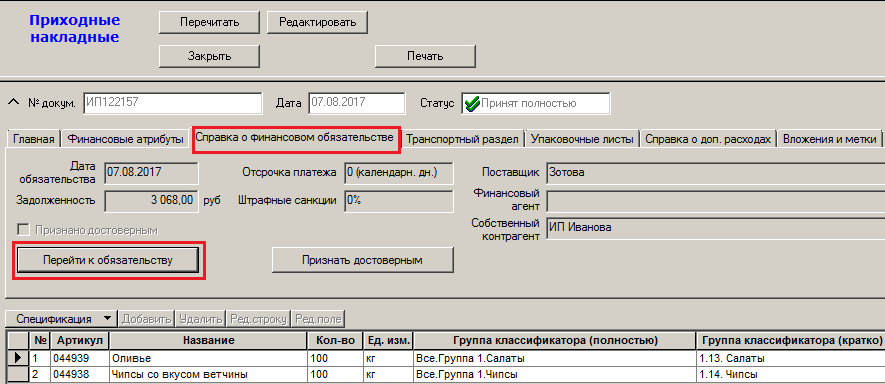Image resolution: width=885 pixels, height=384 pixels.
Task: Select row 1 using the arrow row marker
Action: click(x=18, y=358)
